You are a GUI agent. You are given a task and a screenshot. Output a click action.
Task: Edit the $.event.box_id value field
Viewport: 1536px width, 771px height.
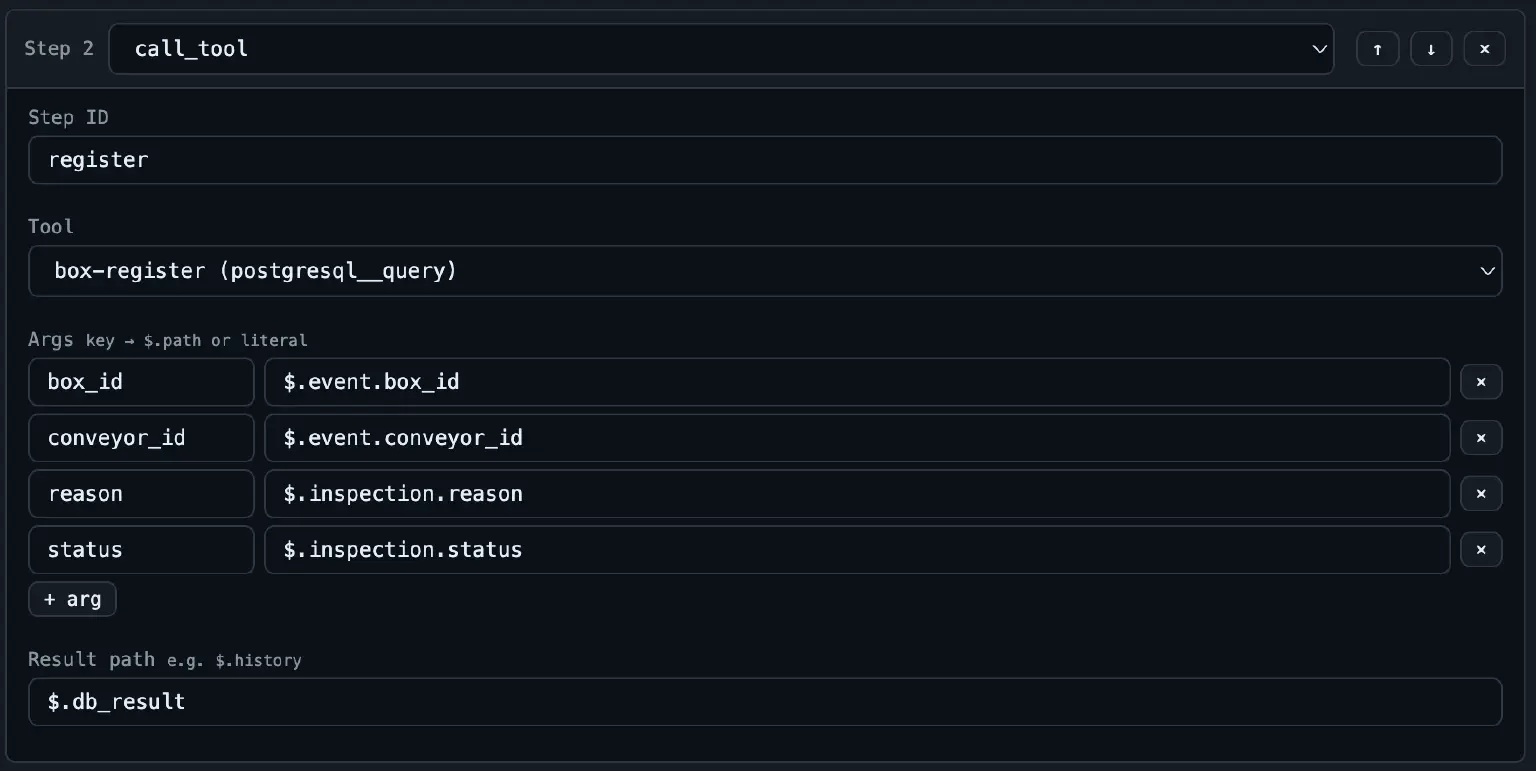[x=857, y=382]
